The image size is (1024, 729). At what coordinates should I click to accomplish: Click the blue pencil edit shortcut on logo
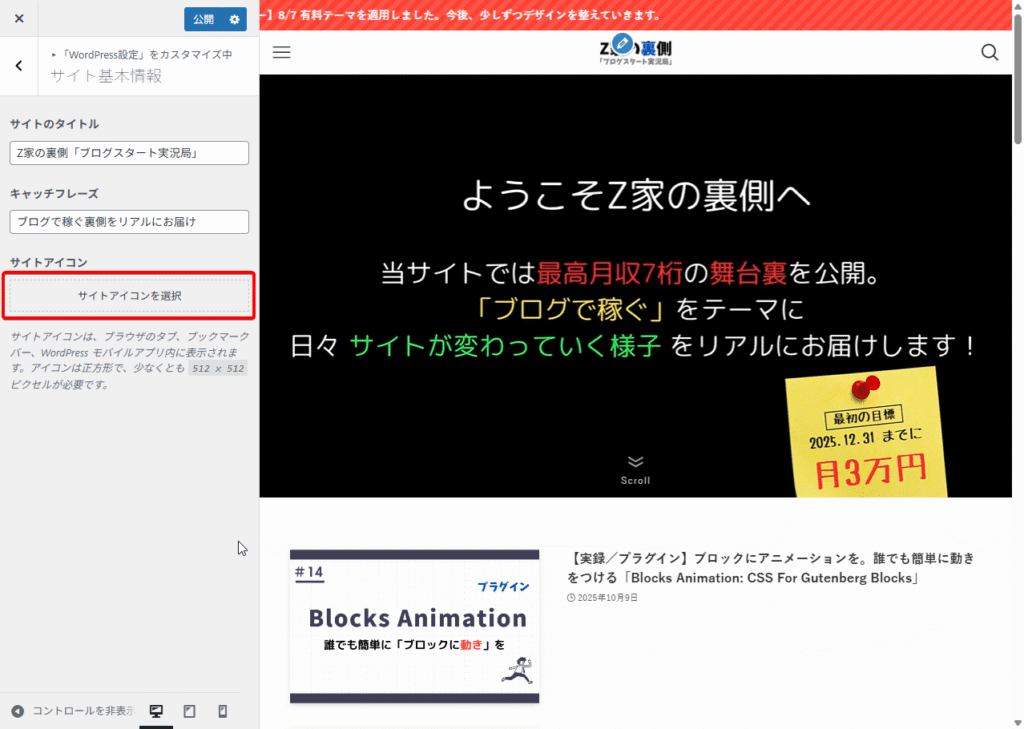622,43
